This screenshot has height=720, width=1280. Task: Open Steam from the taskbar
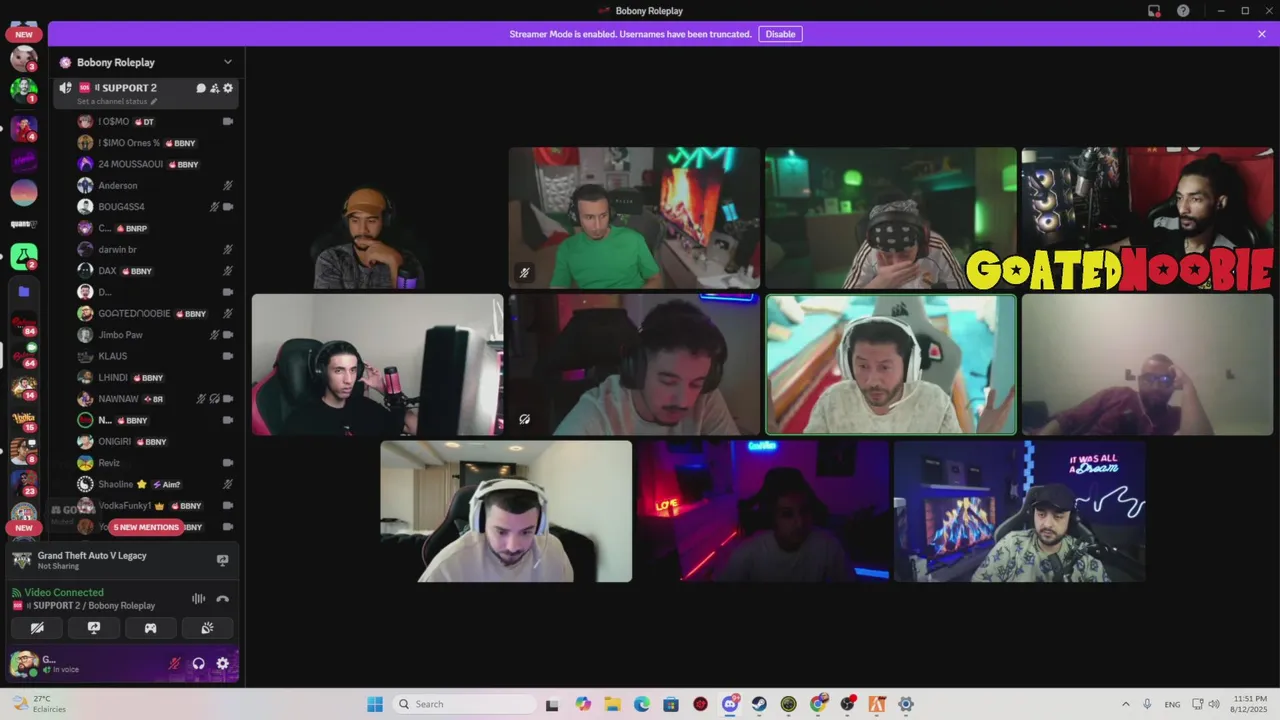[759, 704]
